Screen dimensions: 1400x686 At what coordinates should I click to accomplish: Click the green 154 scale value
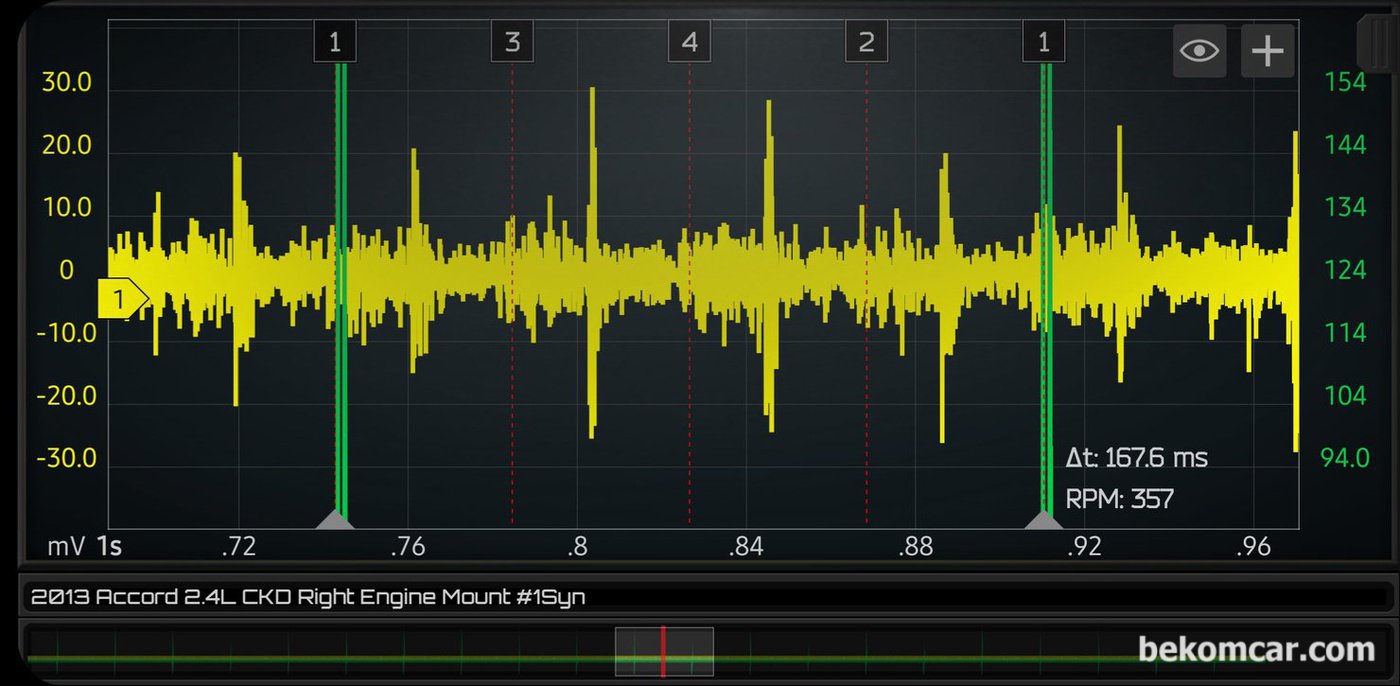click(x=1345, y=82)
